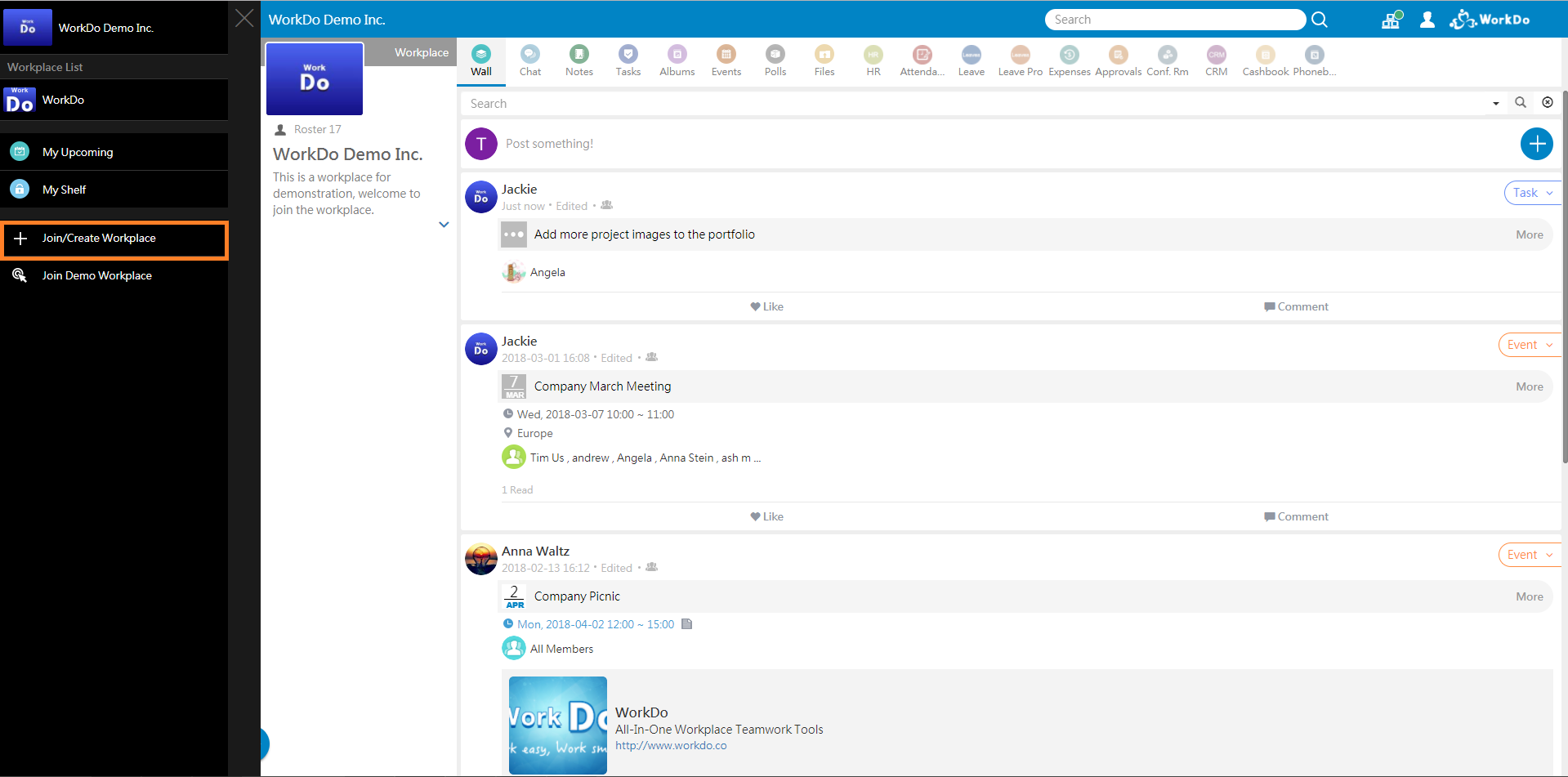Click in the top header Search field
Screen dimensions: 1568x777
(x=1175, y=20)
